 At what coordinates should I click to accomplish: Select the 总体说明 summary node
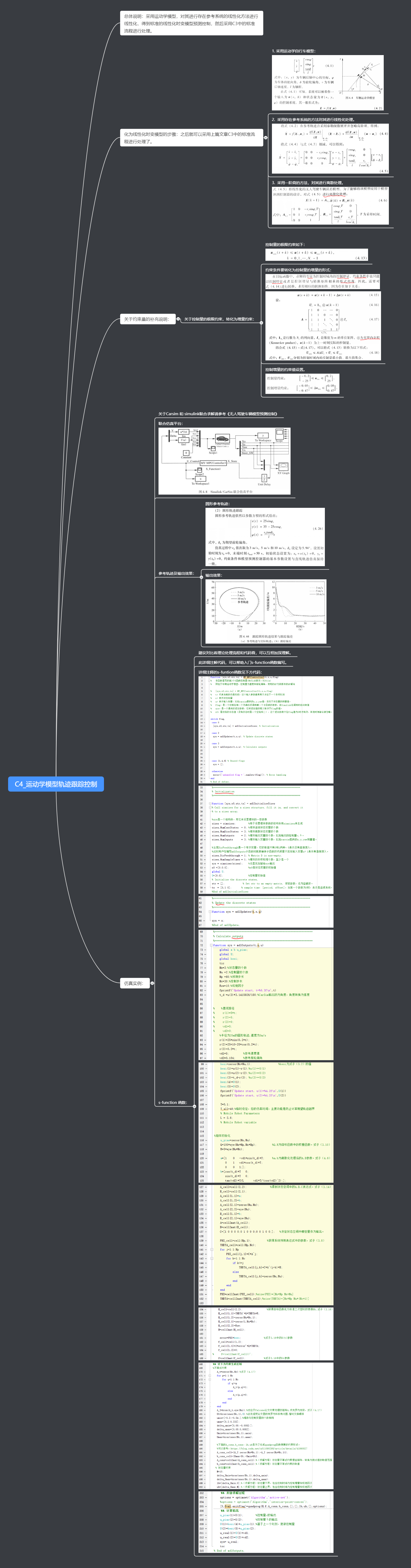tap(191, 24)
